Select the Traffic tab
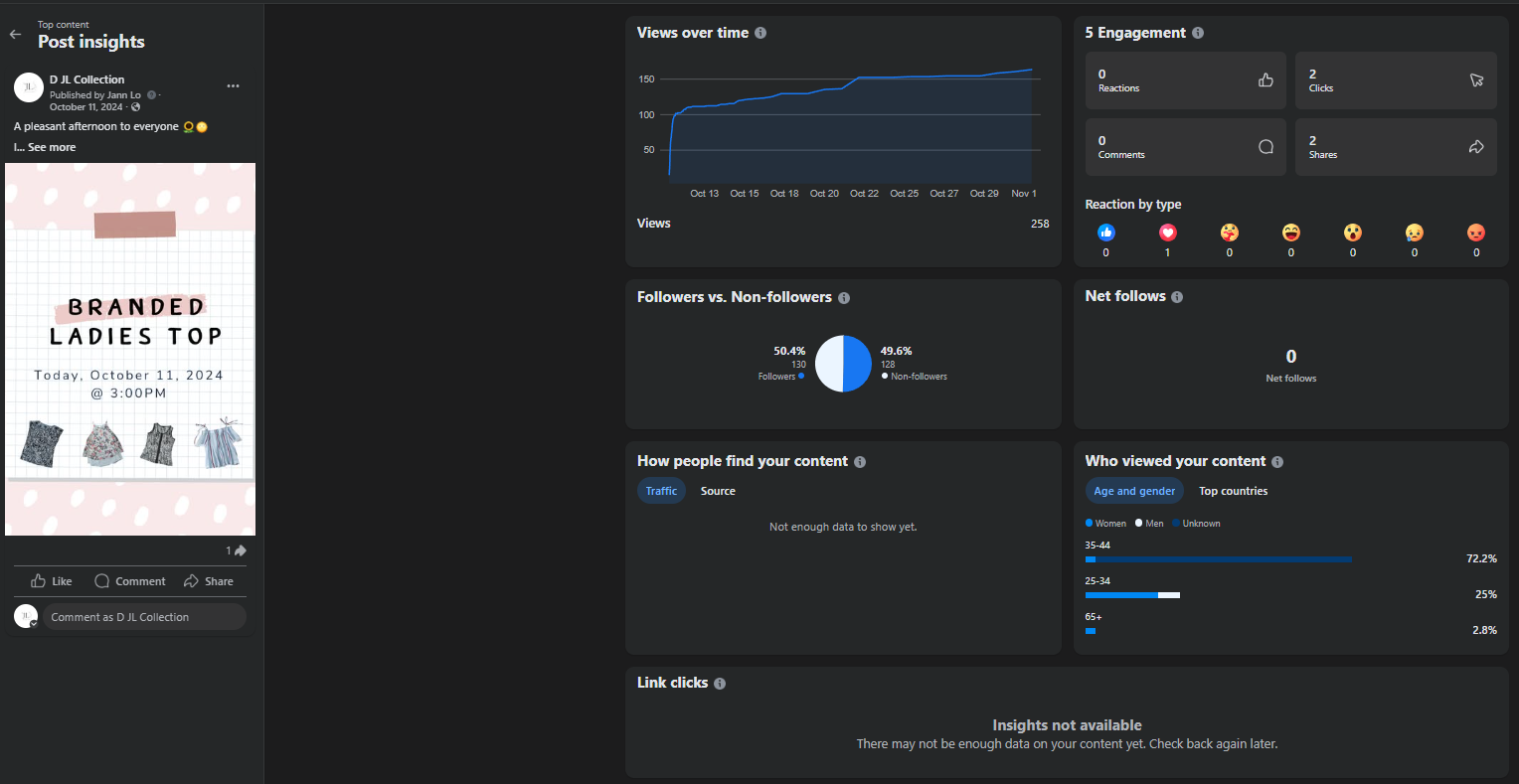1519x784 pixels. coord(661,491)
